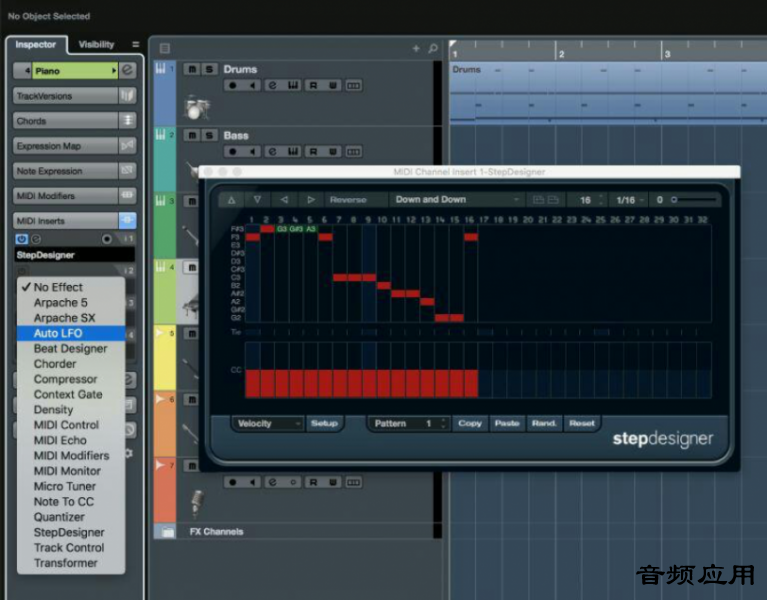The height and width of the screenshot is (600, 767).
Task: Open the Piano channel settings (e) button
Action: click(x=128, y=70)
